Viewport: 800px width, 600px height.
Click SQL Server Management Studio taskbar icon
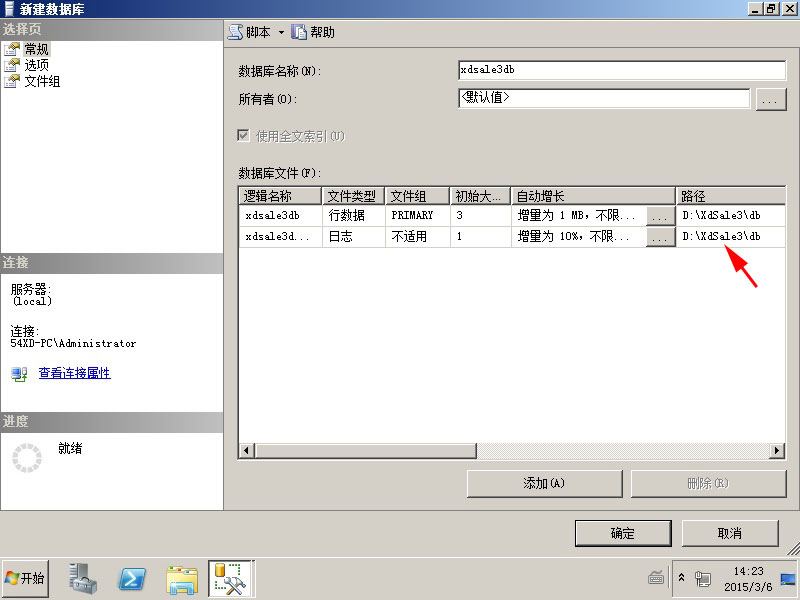[x=231, y=578]
